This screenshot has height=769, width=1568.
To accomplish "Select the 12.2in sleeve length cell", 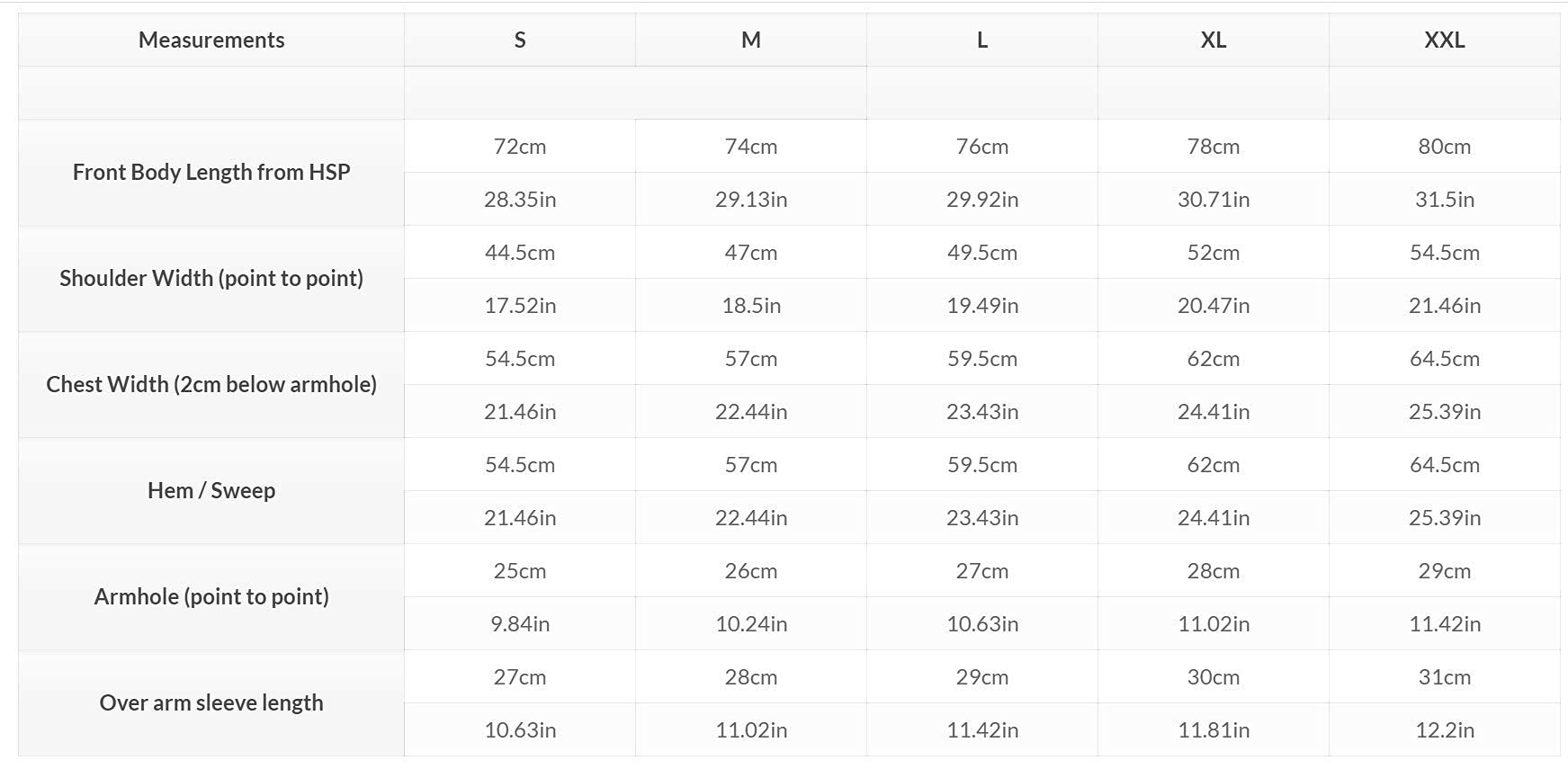I will [1444, 729].
